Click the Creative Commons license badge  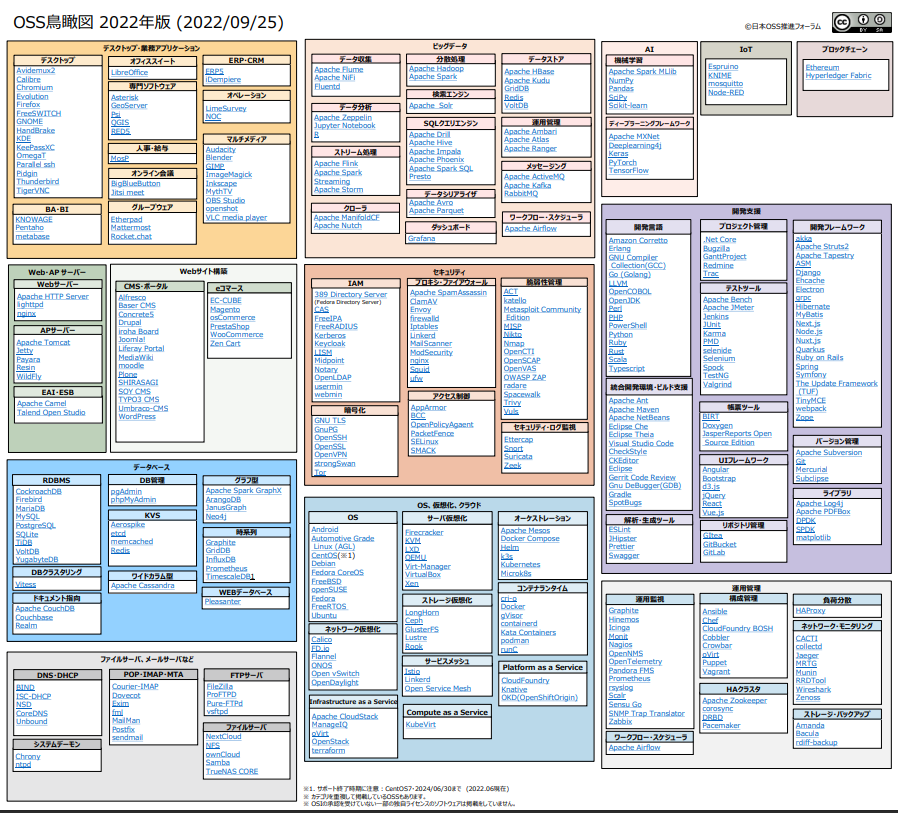click(861, 22)
